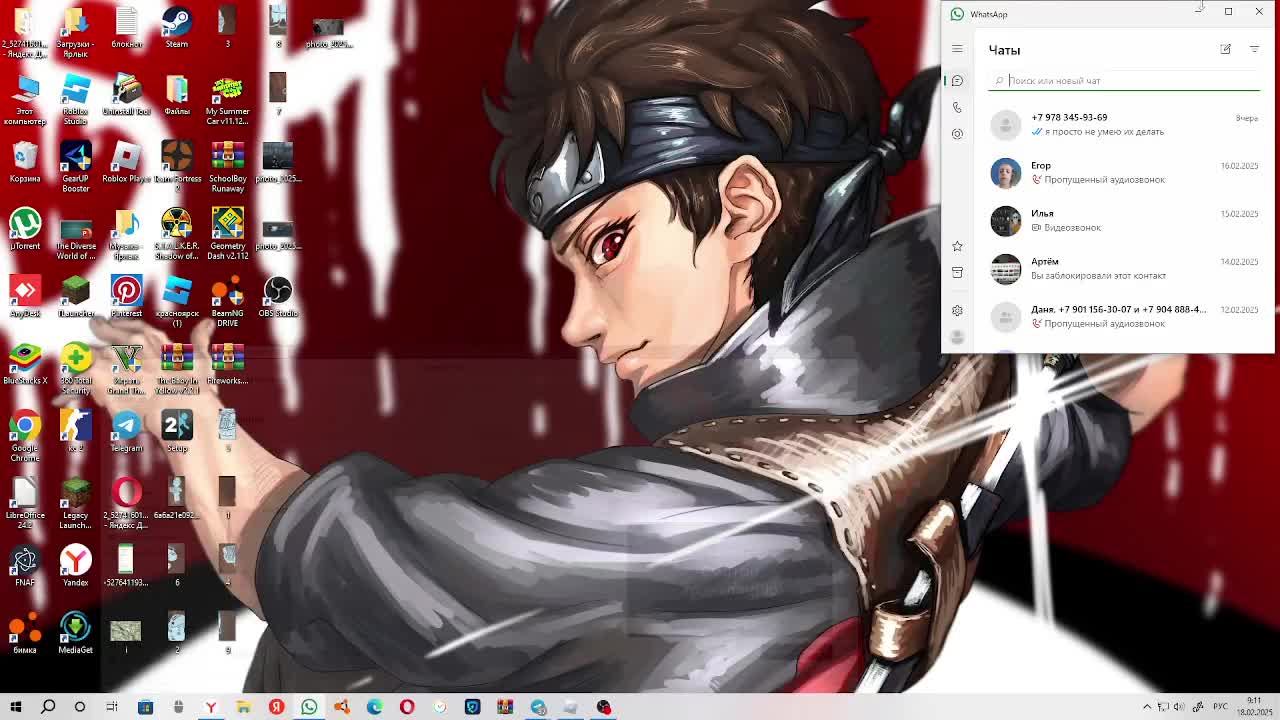
Task: Select the µTorrent desktop shortcut
Action: pos(25,229)
